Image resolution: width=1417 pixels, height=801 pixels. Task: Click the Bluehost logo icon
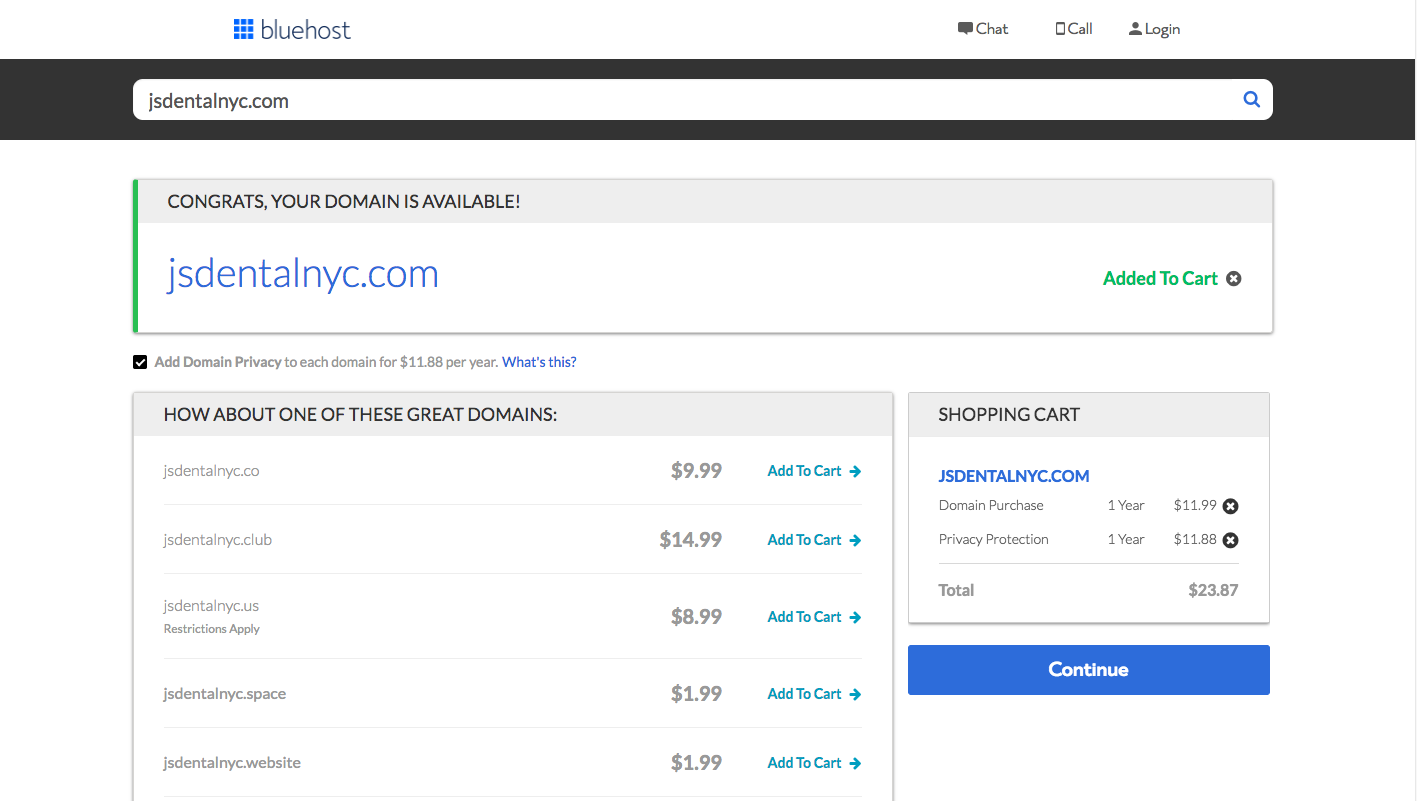coord(243,29)
